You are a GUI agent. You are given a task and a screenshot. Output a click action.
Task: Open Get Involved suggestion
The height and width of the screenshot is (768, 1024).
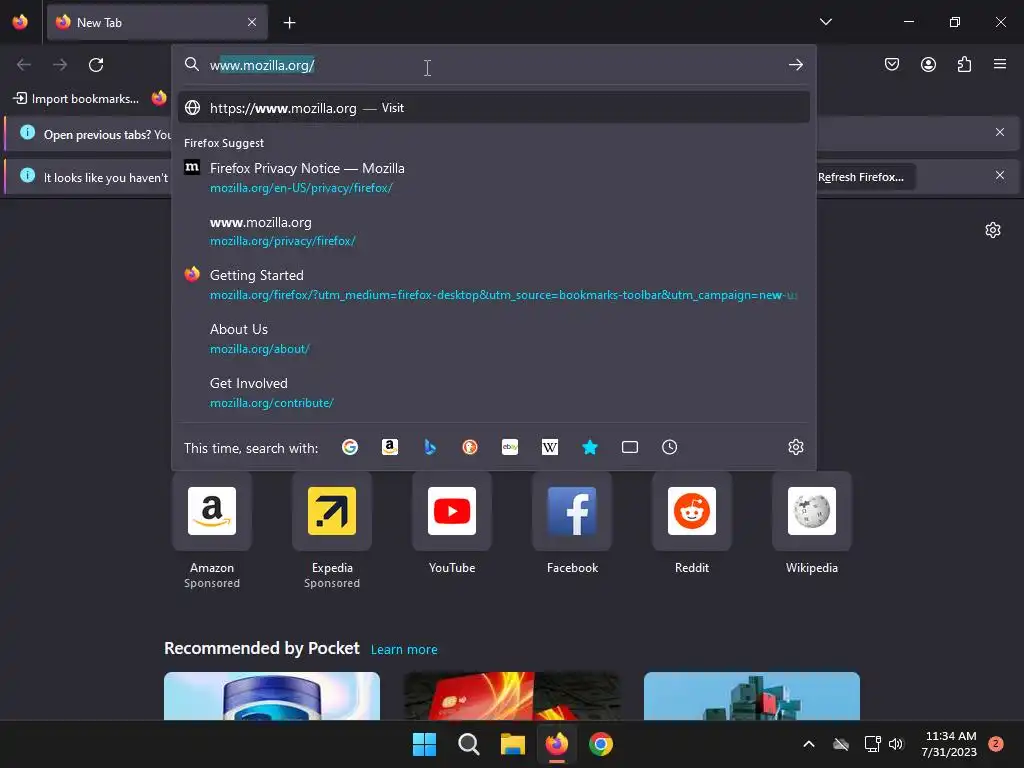click(494, 392)
